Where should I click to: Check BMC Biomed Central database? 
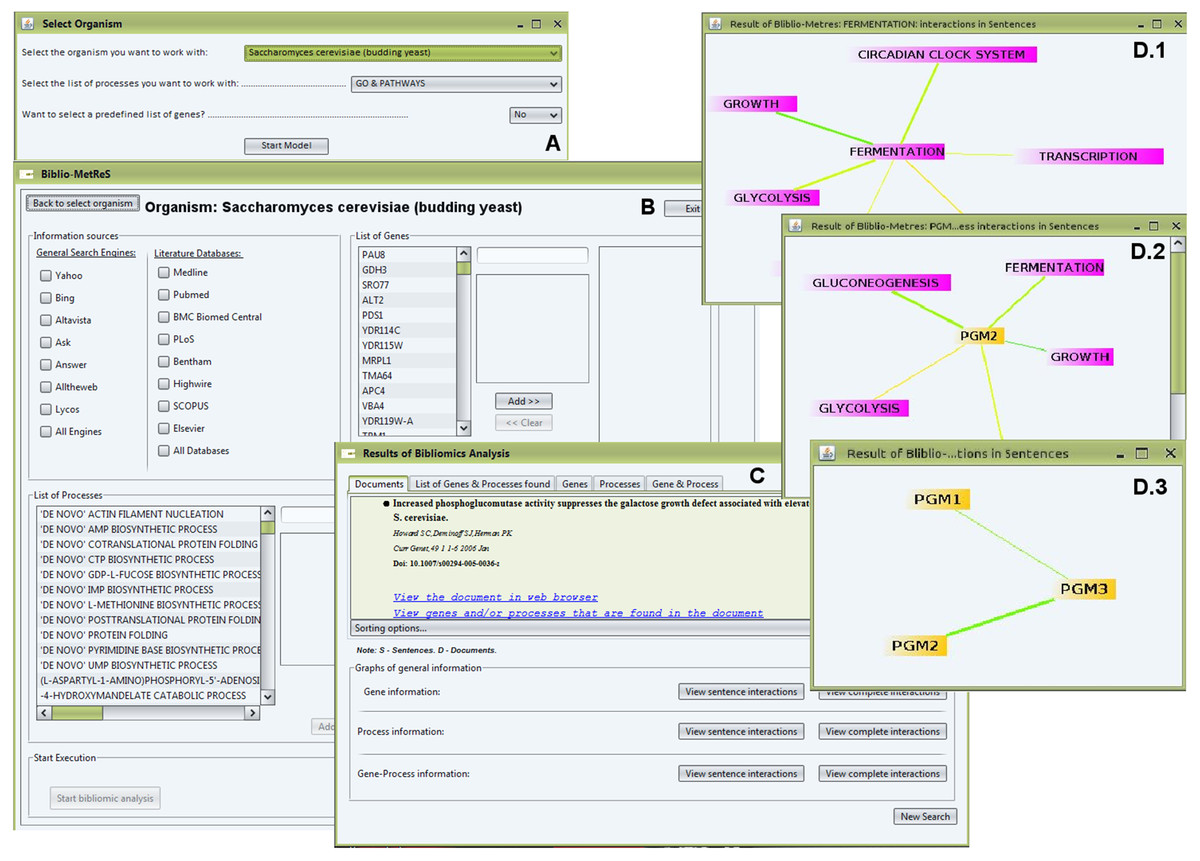(164, 317)
